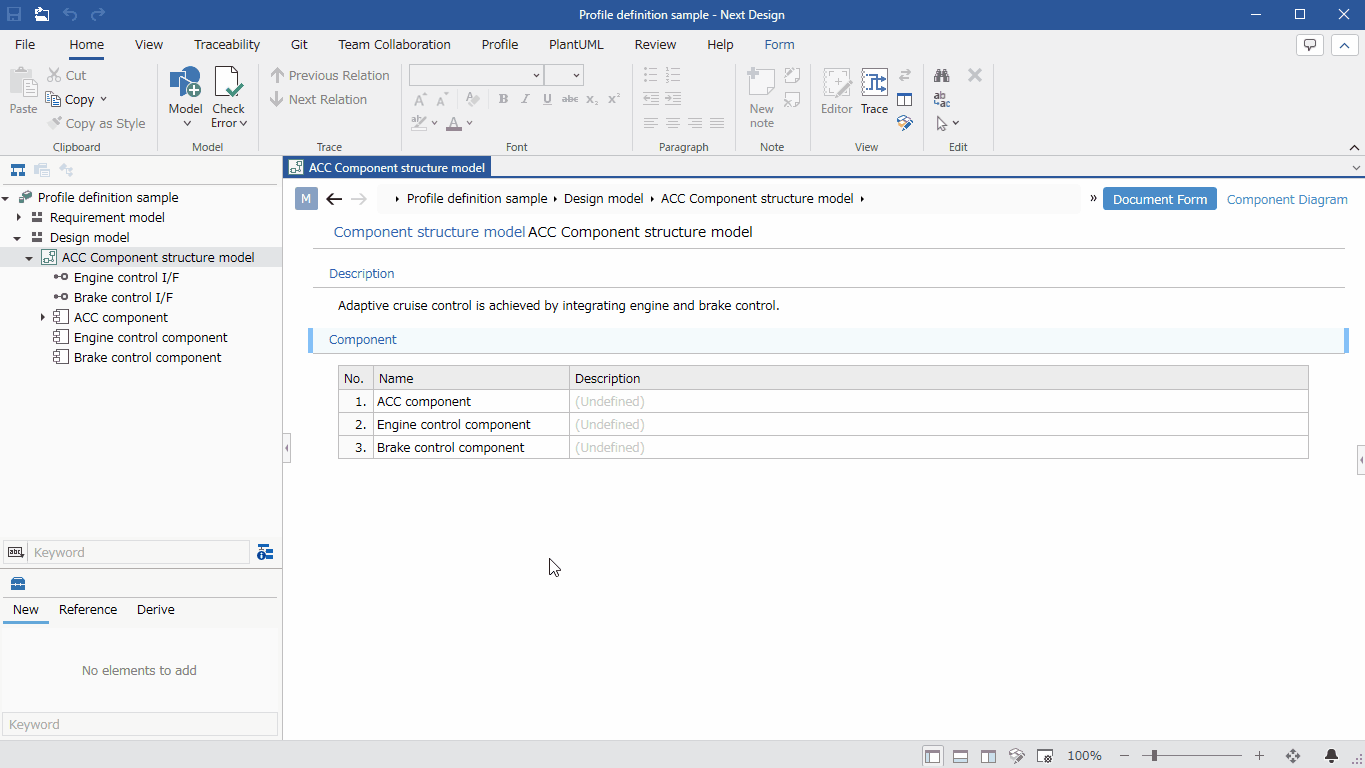Click the Redo arrow in title bar
Viewport: 1365px width, 768px height.
97,14
